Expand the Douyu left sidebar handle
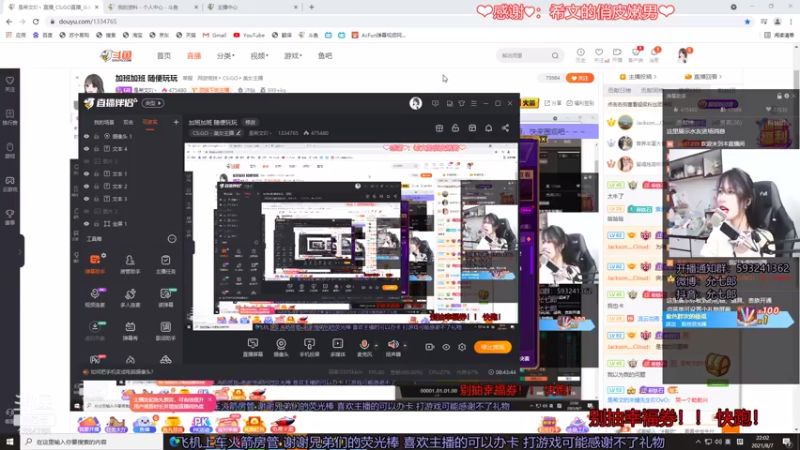This screenshot has height=450, width=800. [20, 252]
